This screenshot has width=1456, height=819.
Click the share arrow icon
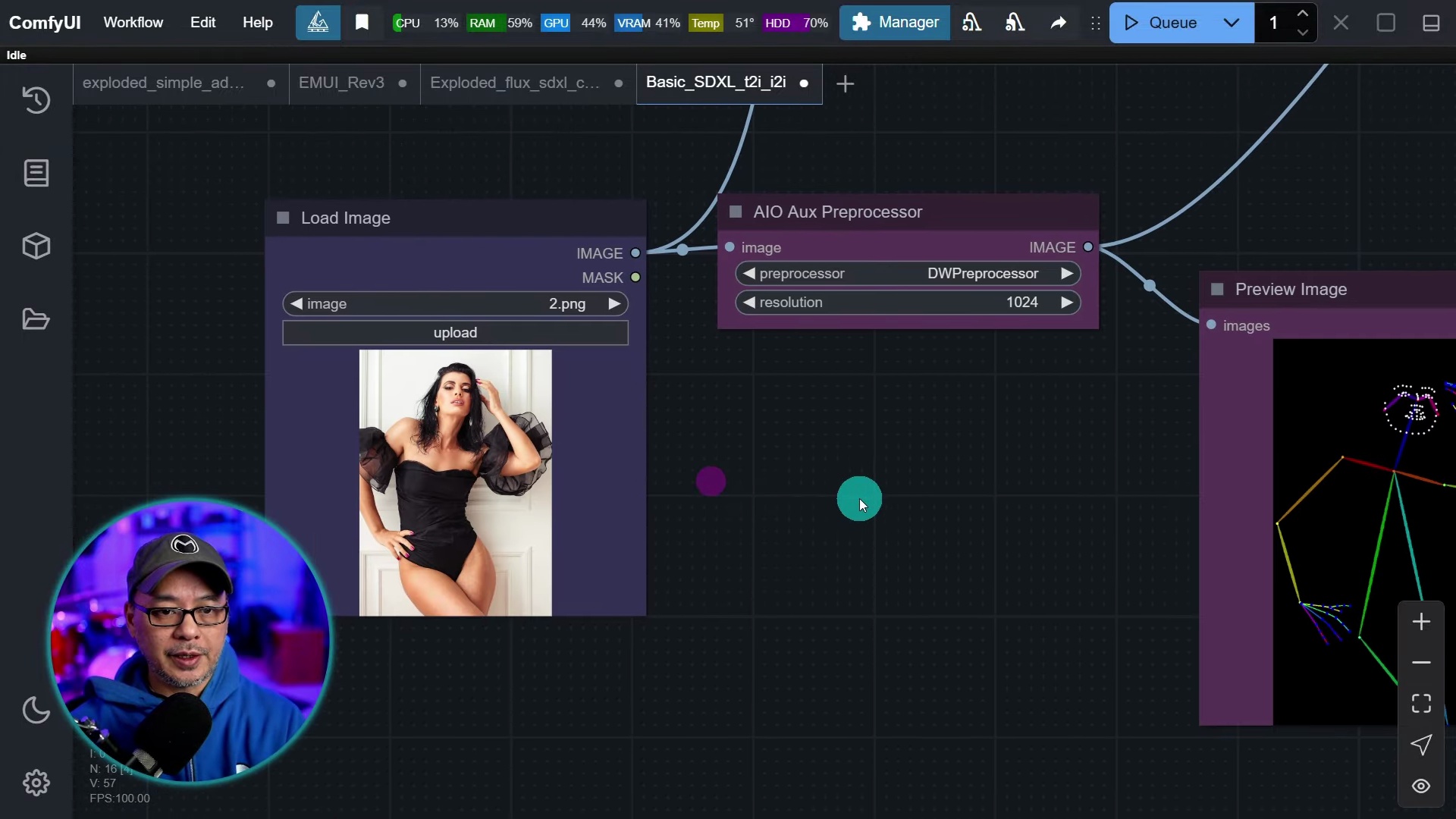pyautogui.click(x=1058, y=23)
